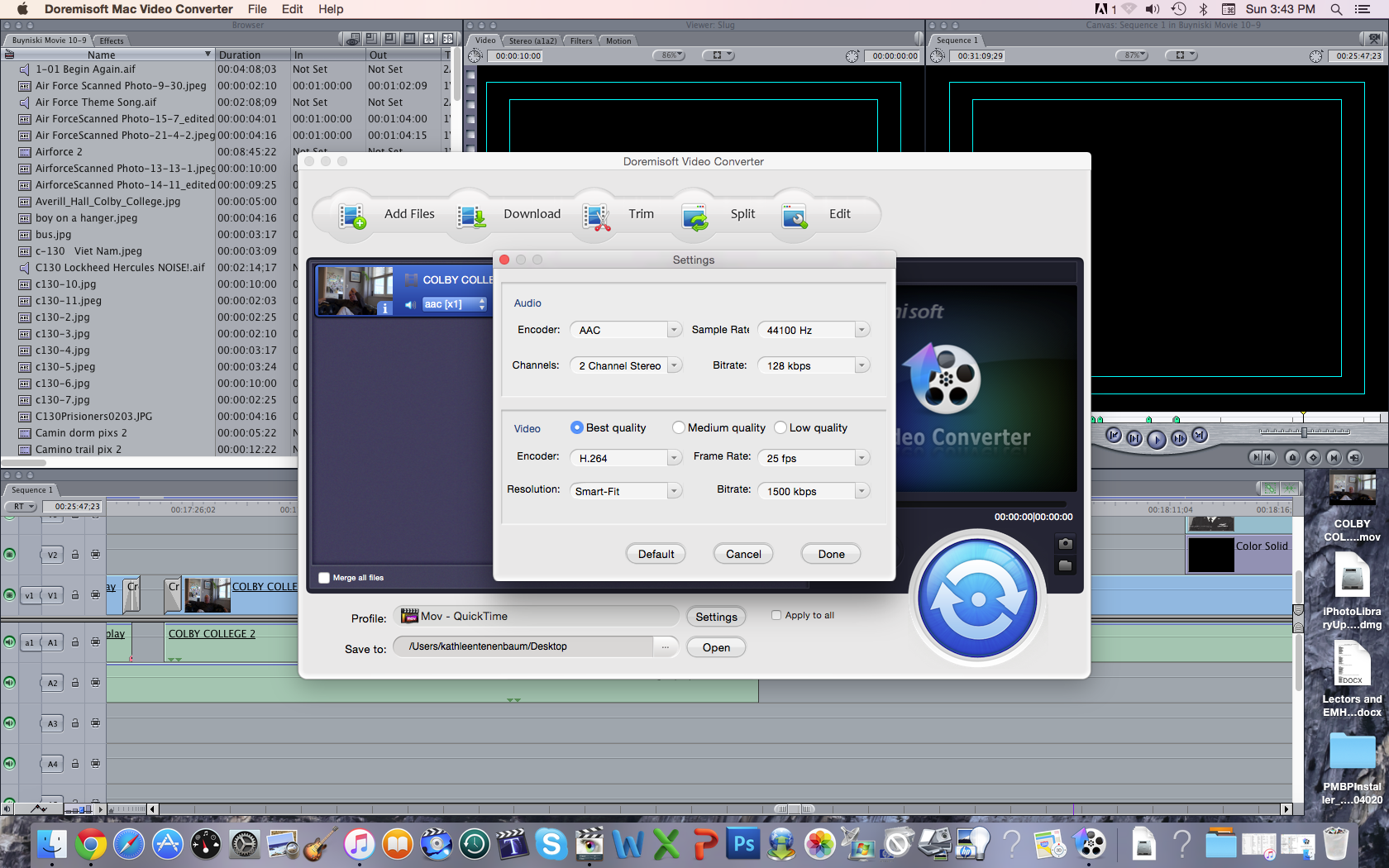Image resolution: width=1389 pixels, height=868 pixels.
Task: Open the Channels dropdown showing 2 Channel Stereo
Action: 626,365
